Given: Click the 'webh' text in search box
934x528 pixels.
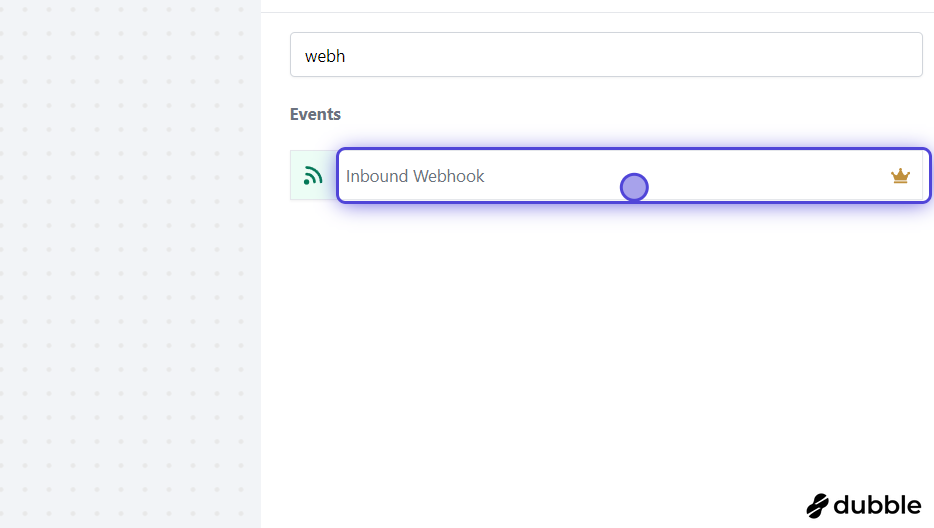Looking at the screenshot, I should [x=325, y=56].
